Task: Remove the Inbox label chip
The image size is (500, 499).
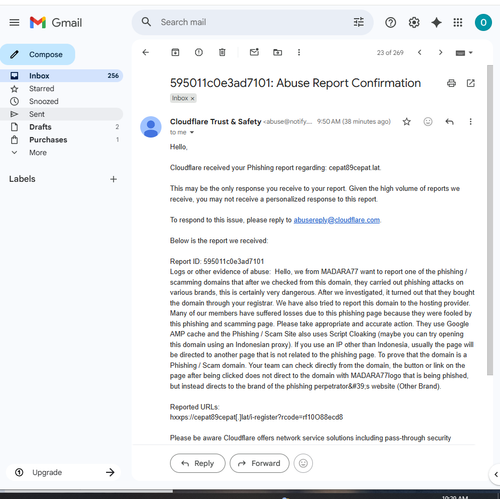Action: tap(192, 98)
